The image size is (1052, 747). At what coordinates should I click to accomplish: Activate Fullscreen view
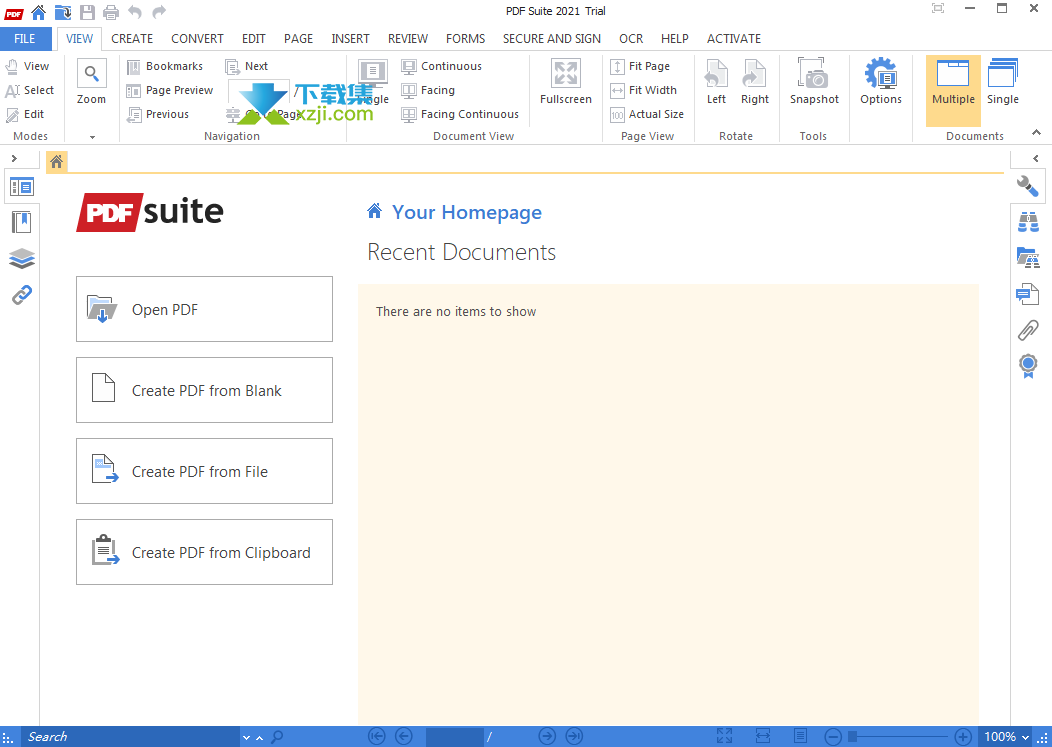click(x=566, y=82)
